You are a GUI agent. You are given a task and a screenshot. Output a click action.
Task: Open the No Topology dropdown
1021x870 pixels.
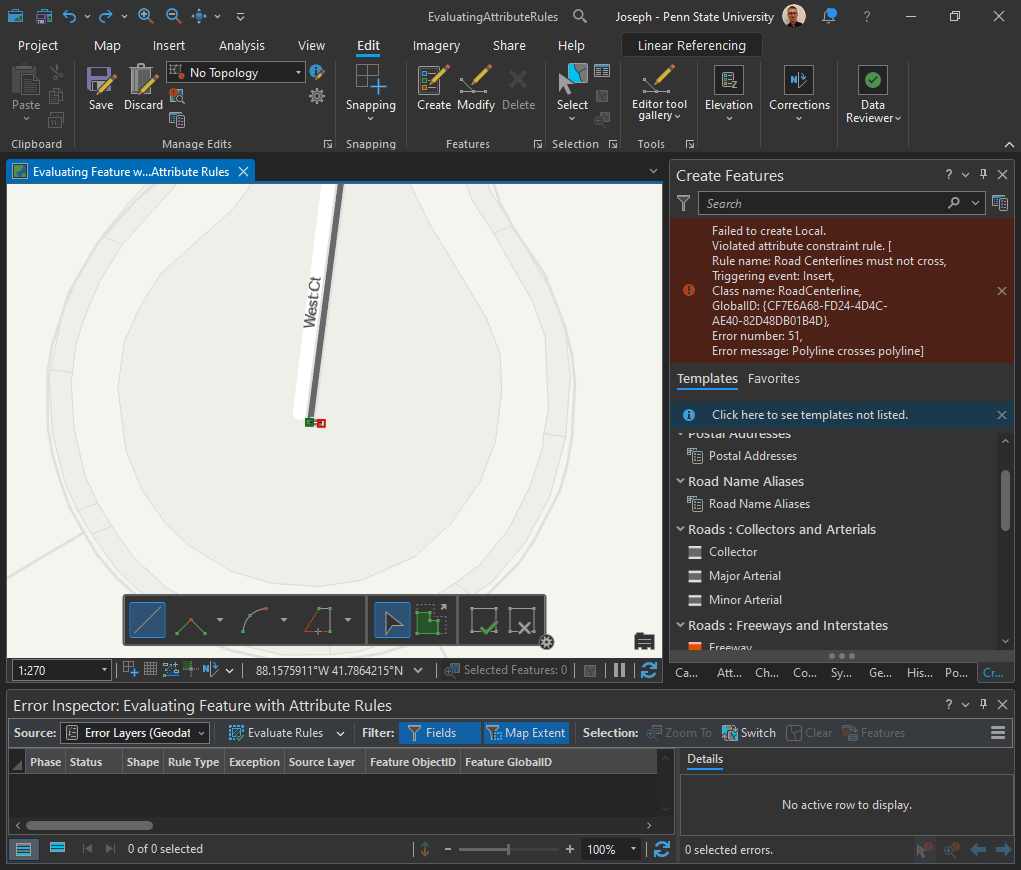pyautogui.click(x=299, y=73)
